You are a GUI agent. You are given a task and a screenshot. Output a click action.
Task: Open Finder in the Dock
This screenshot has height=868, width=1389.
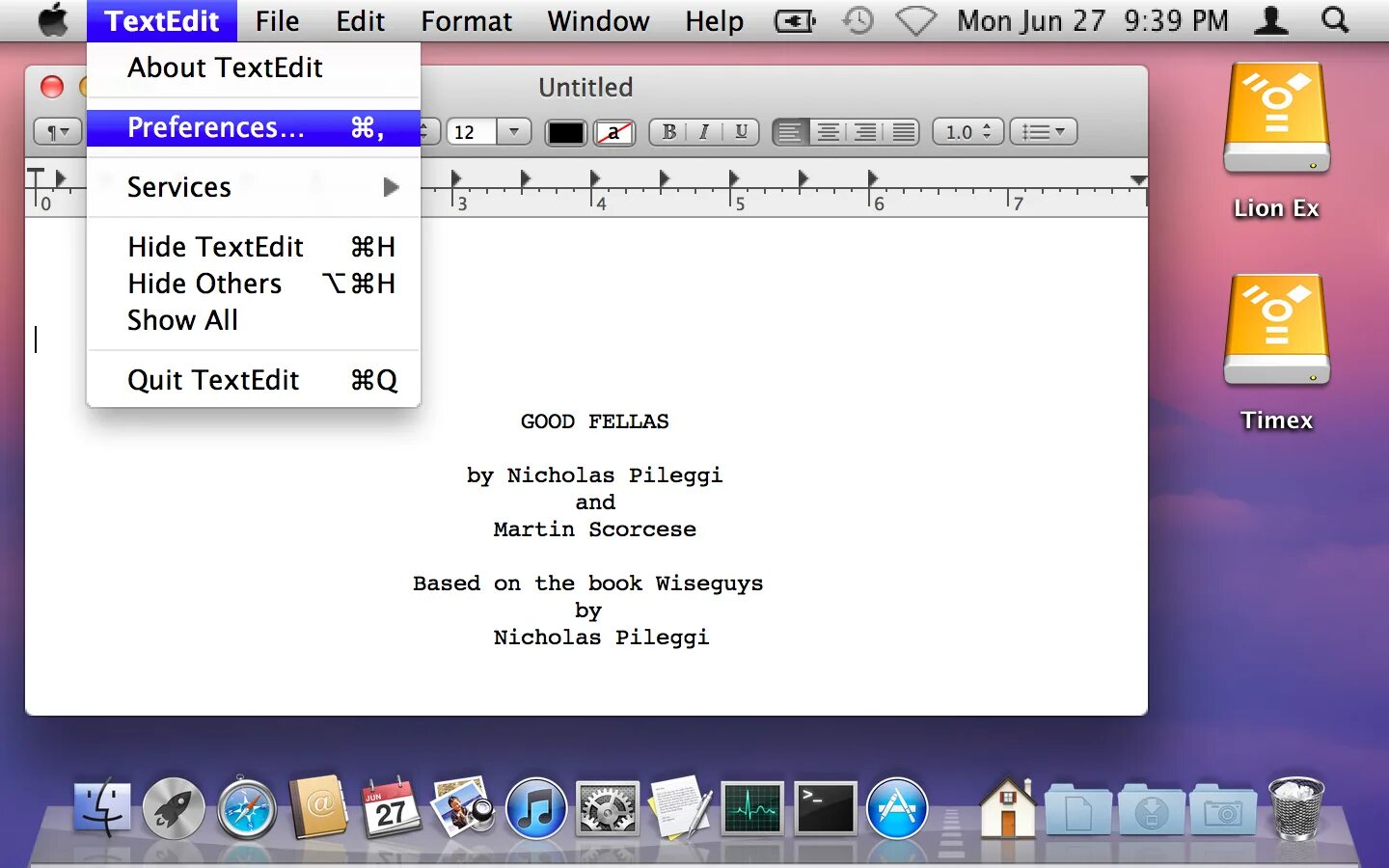point(102,808)
